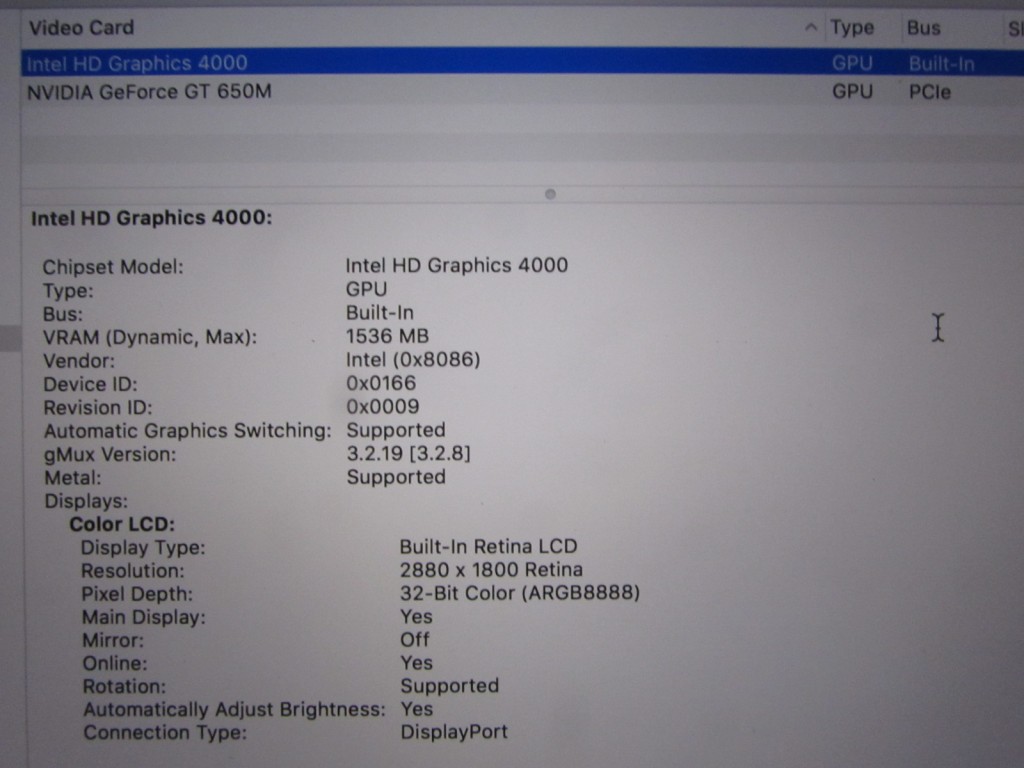Grab the split pane divider dot handle

click(x=550, y=194)
